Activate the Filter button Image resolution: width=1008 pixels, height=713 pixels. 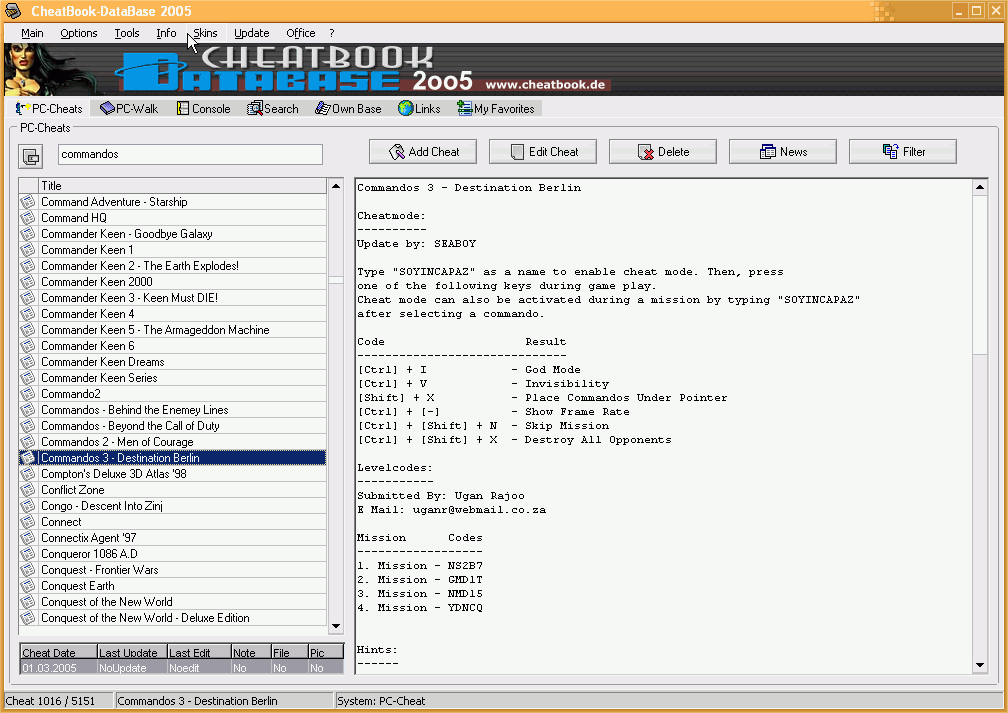tap(902, 151)
